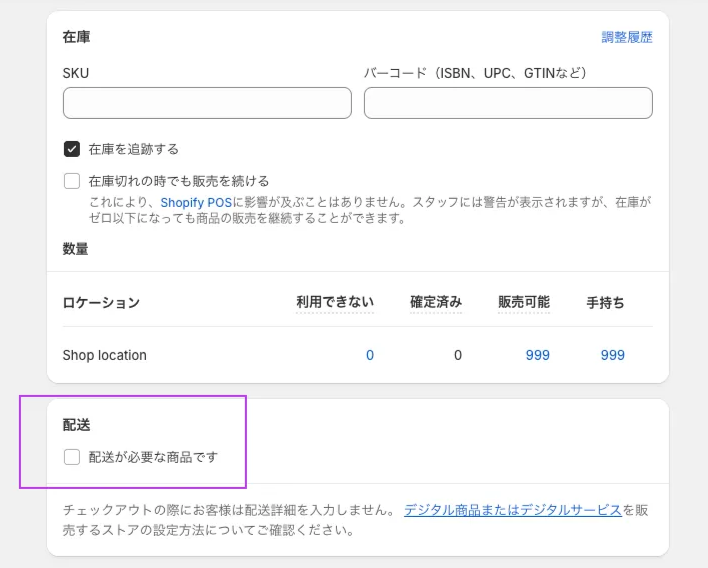The image size is (708, 568).
Task: Open the 調整履歴 adjustment history link
Action: (626, 37)
